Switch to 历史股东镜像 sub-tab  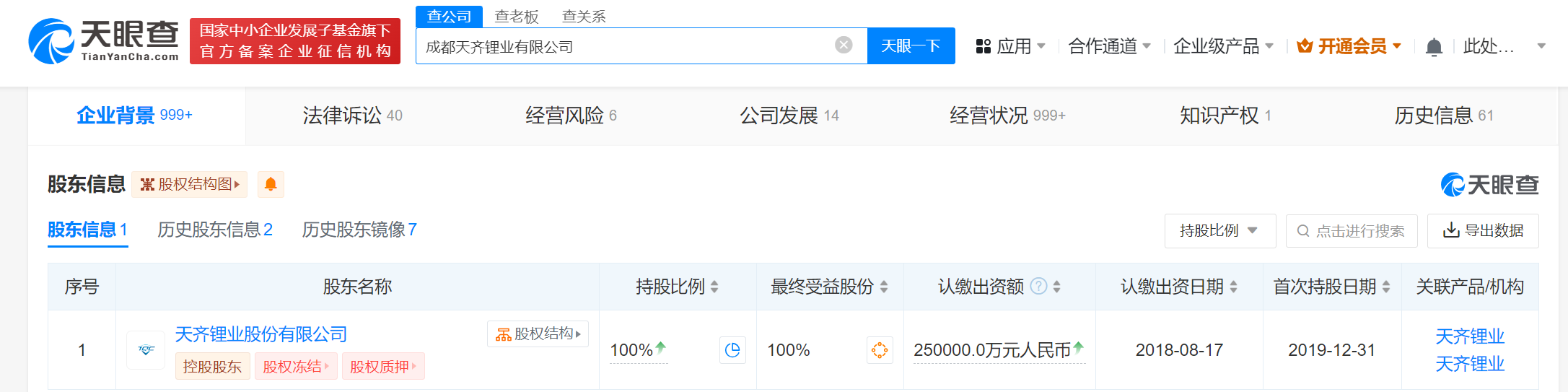pos(359,230)
